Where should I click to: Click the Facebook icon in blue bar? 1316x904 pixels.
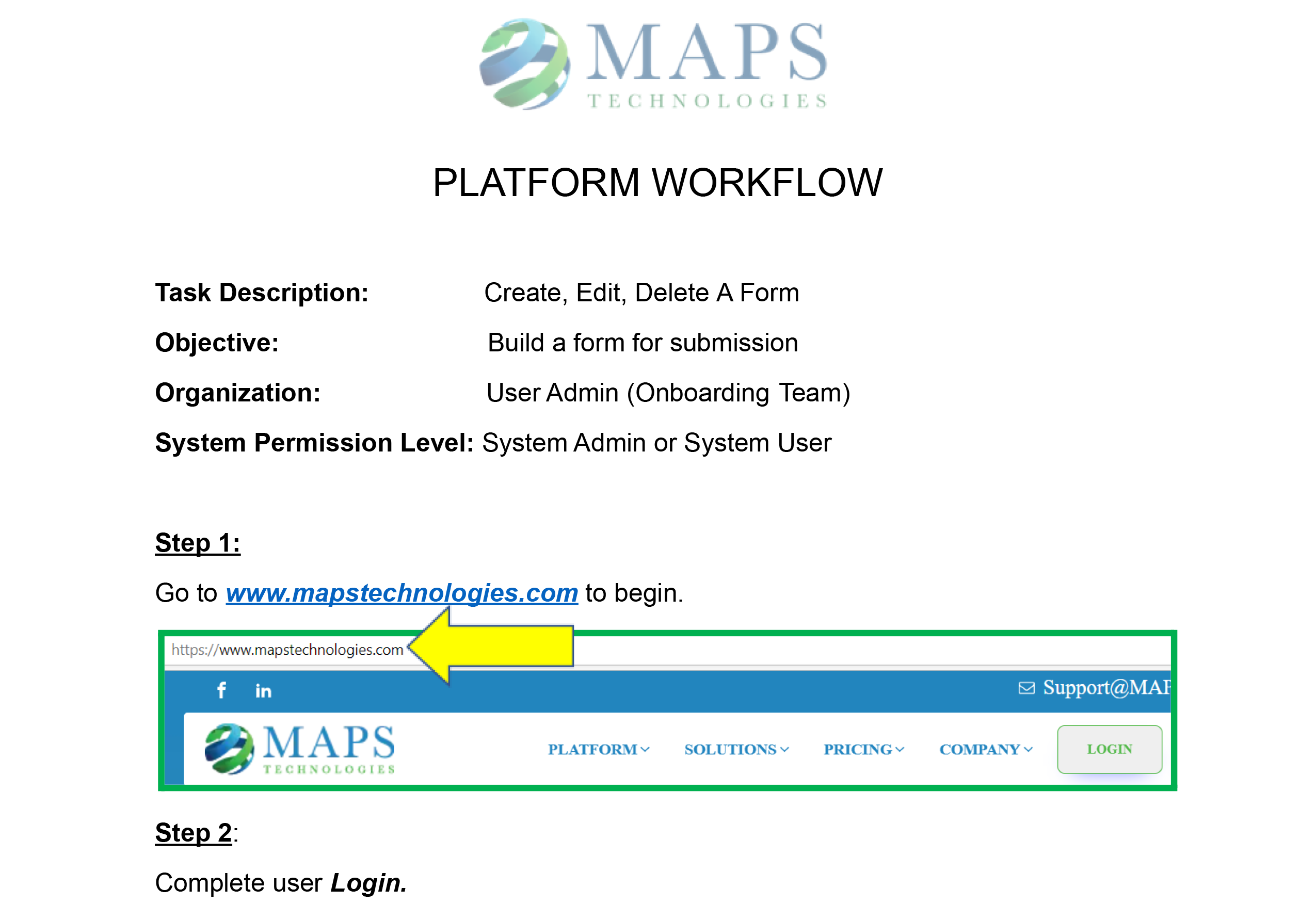click(221, 690)
